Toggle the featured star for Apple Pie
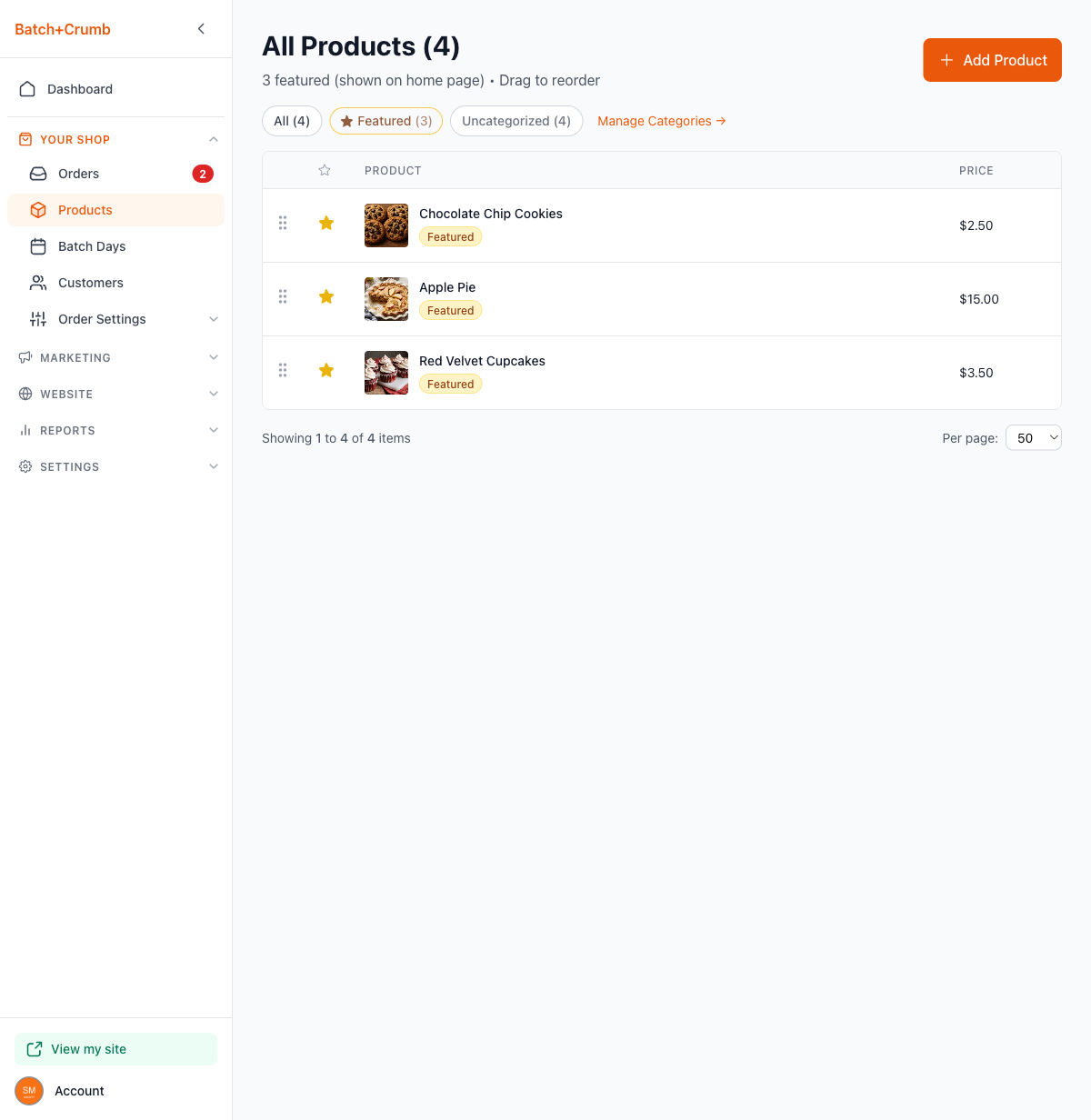The height and width of the screenshot is (1120, 1091). point(326,296)
